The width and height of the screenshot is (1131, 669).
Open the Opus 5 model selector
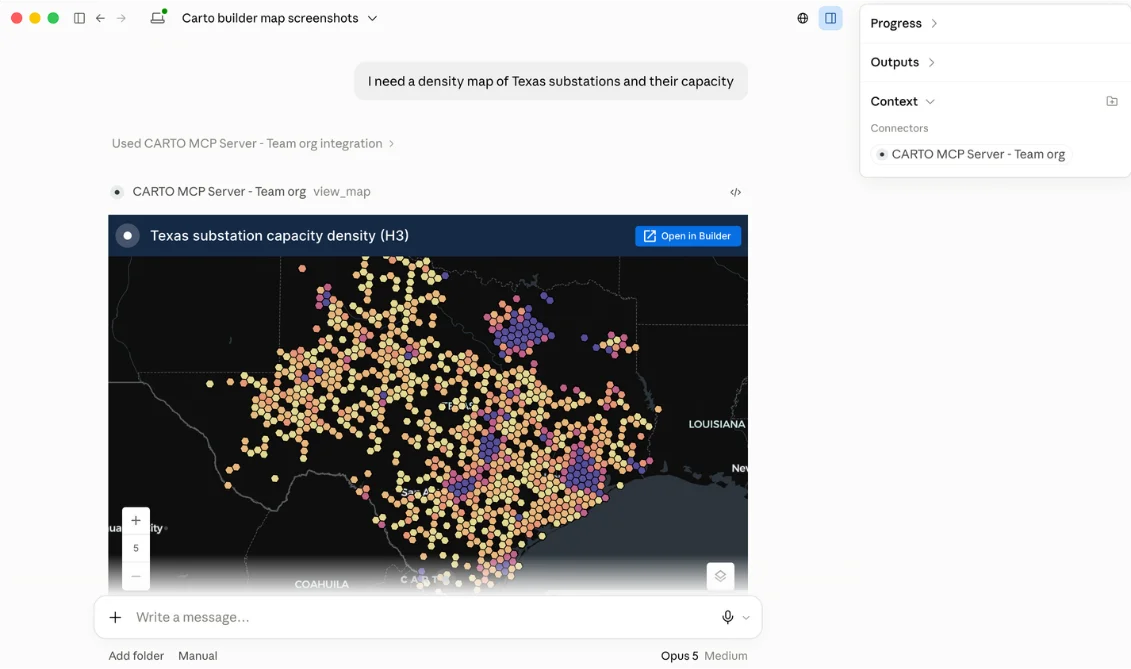[x=679, y=655]
